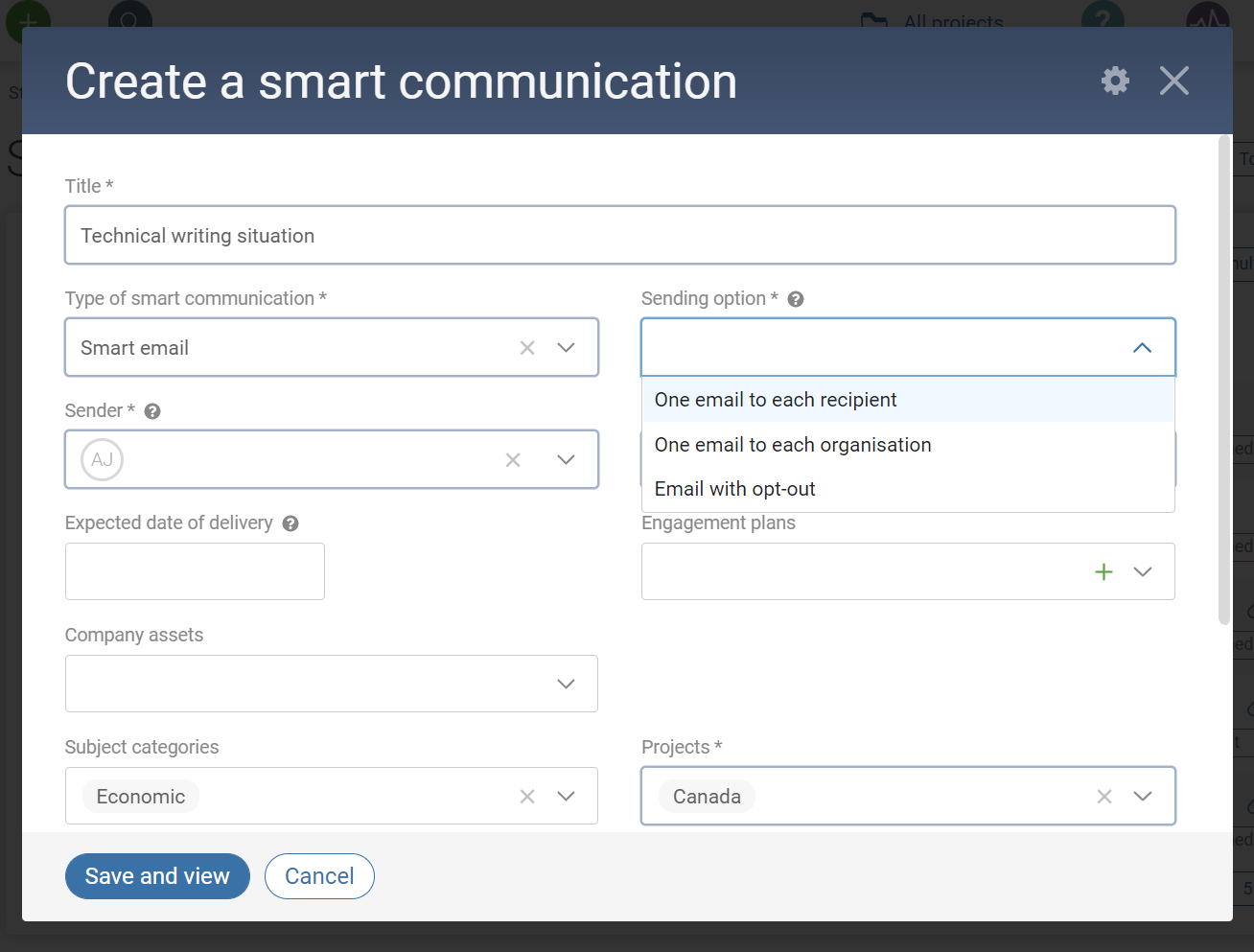Click the Sender help icon
The width and height of the screenshot is (1254, 952).
(151, 410)
